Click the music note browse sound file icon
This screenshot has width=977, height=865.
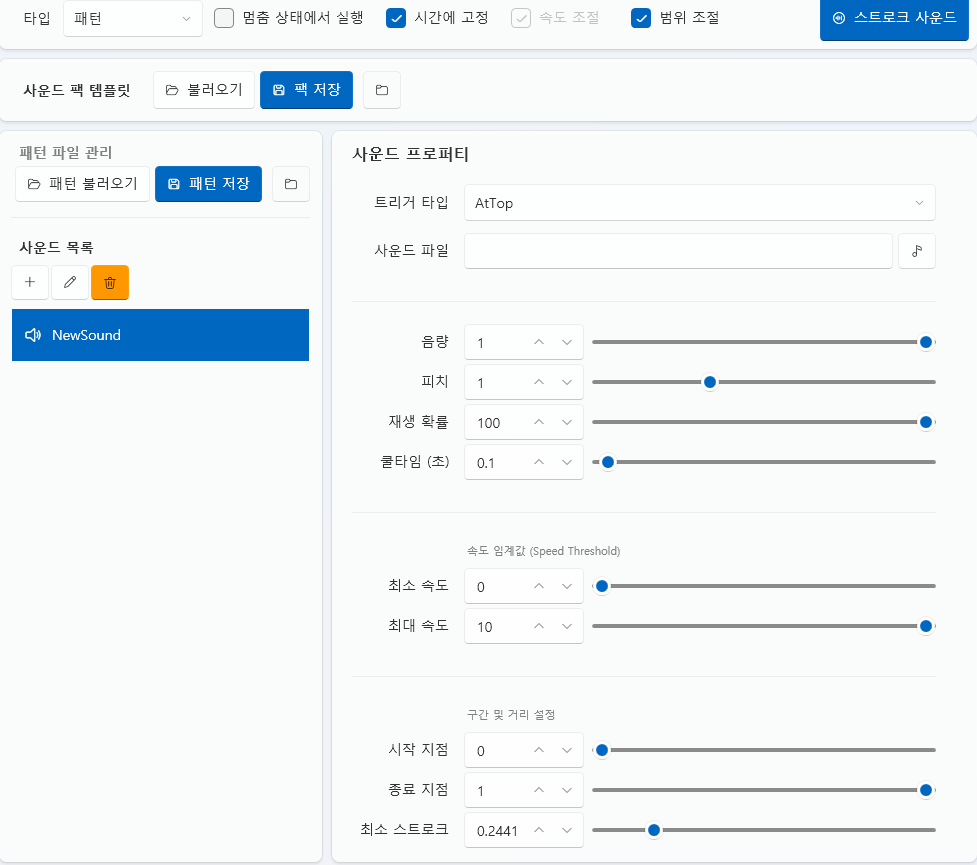pyautogui.click(x=916, y=252)
